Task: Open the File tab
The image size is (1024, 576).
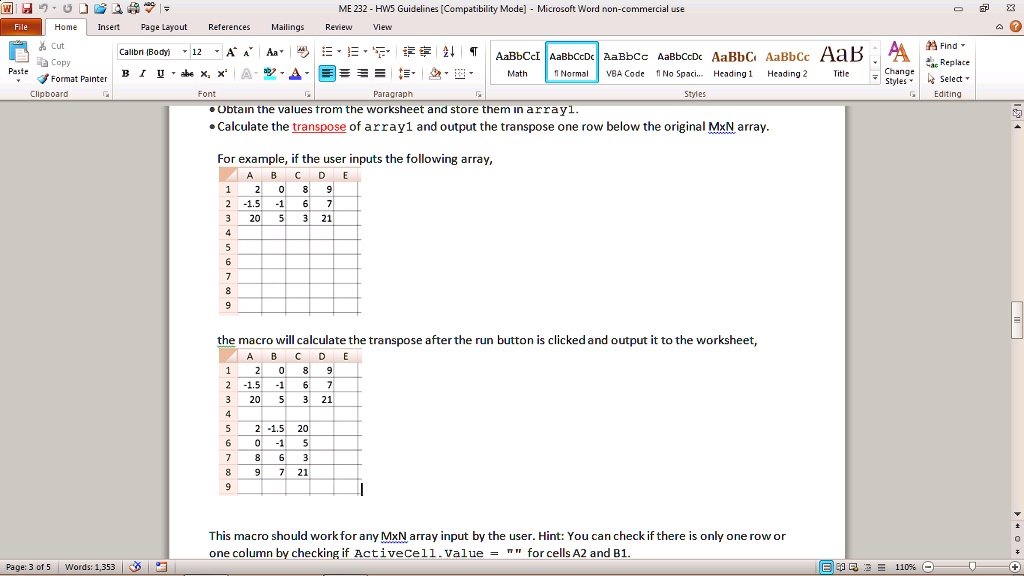Action: click(x=21, y=27)
